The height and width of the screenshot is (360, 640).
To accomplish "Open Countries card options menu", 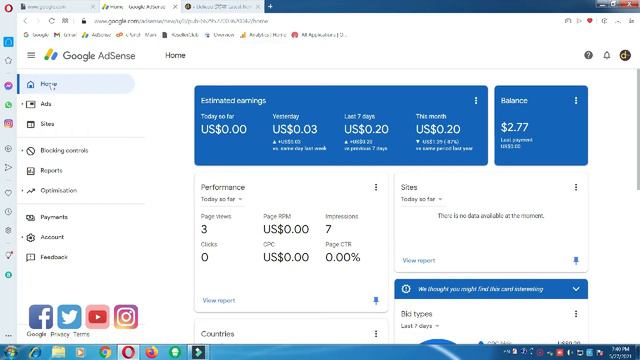I will click(376, 334).
